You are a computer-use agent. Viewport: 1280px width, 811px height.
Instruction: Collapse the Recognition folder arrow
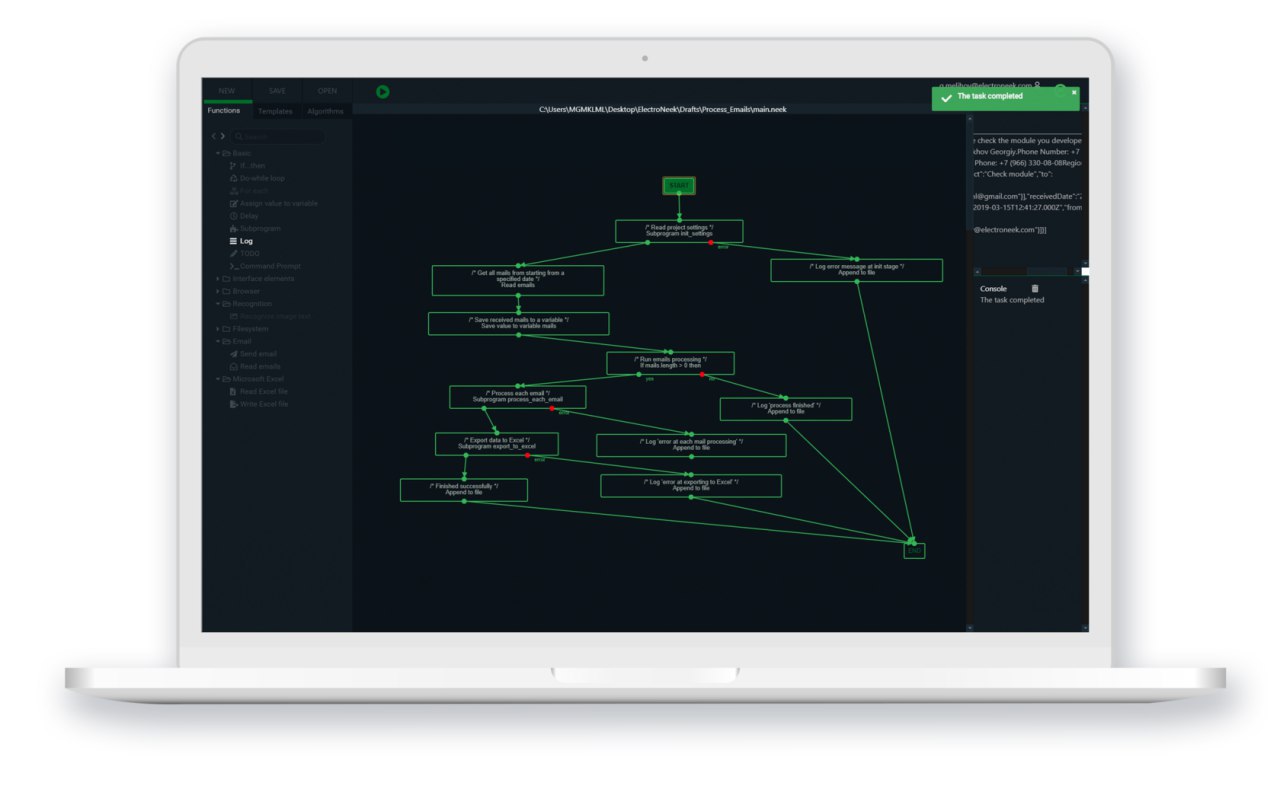click(217, 304)
